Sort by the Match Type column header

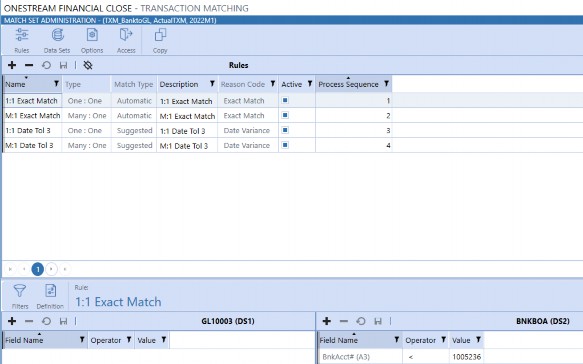click(134, 84)
